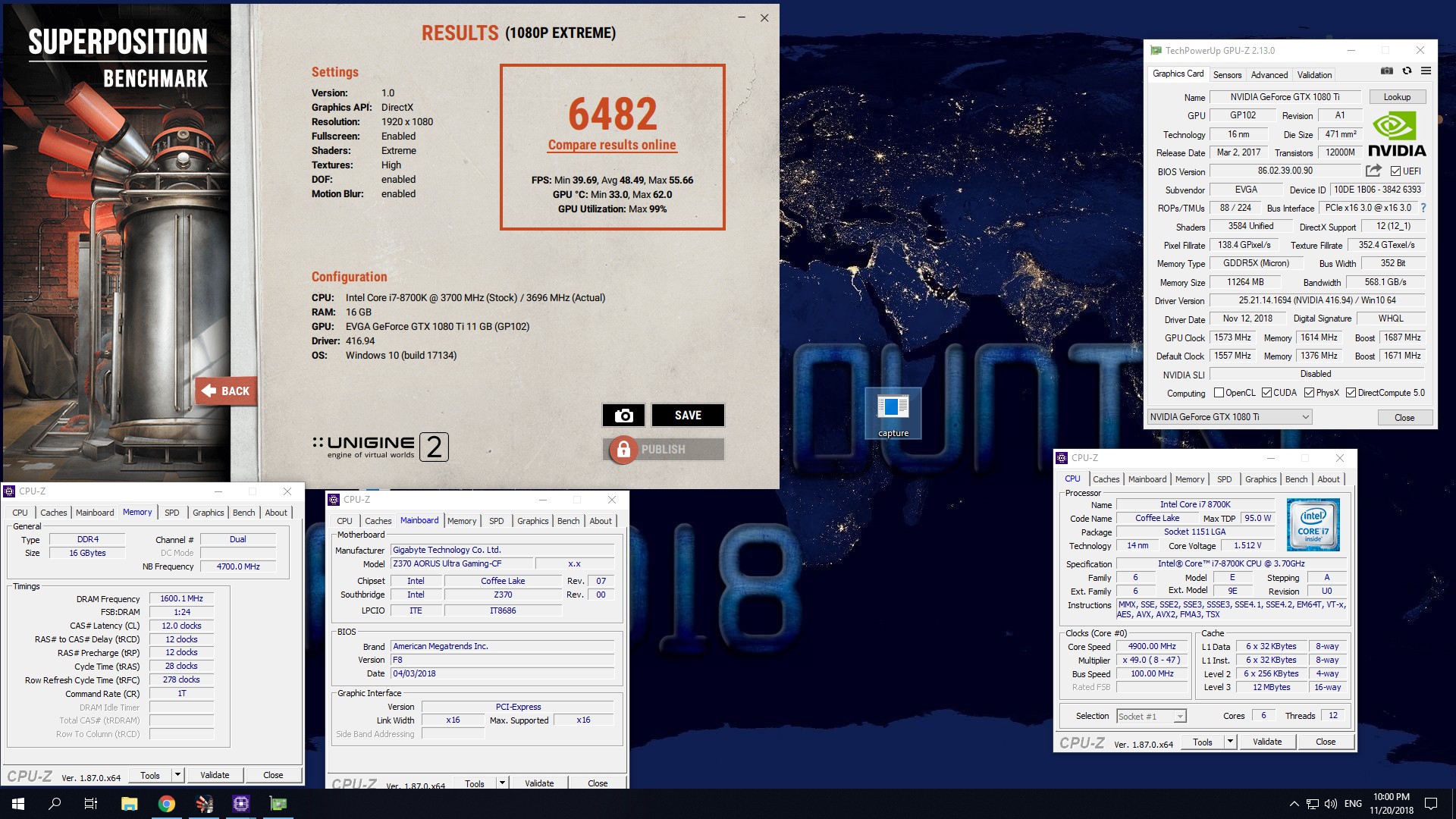Open the network icon in system tray

click(x=1312, y=804)
